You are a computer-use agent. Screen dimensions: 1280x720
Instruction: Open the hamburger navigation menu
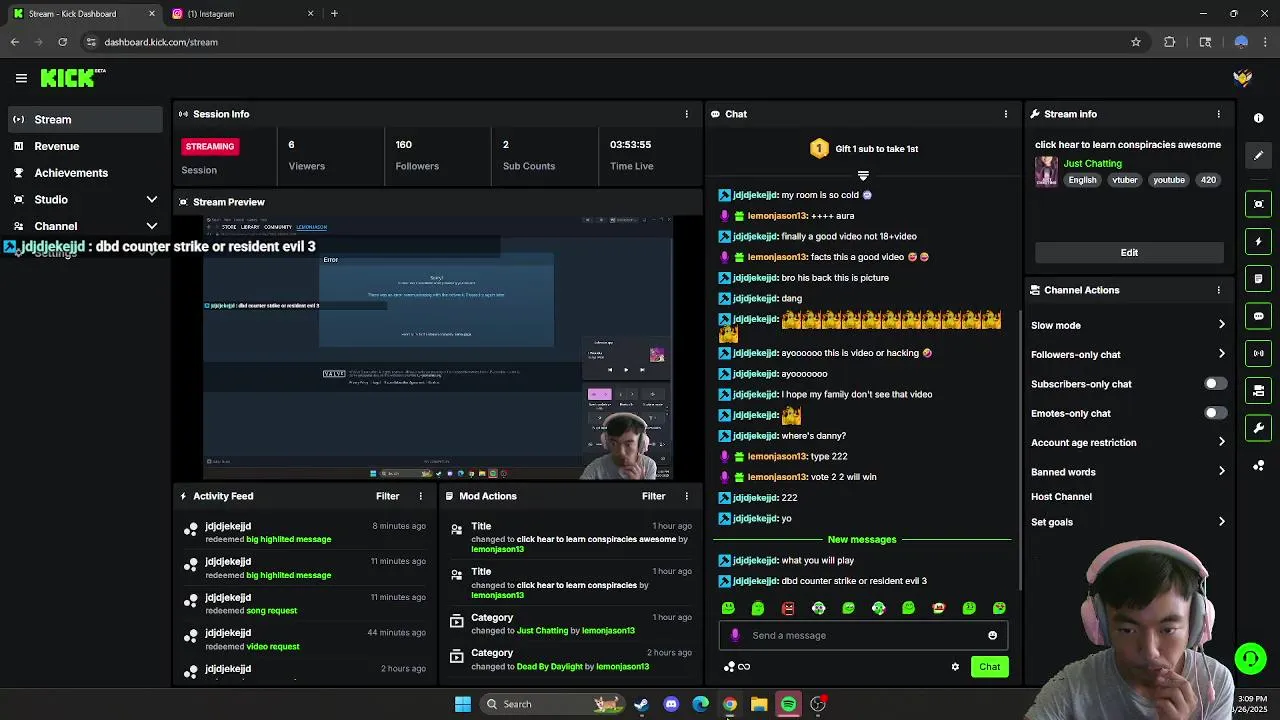21,78
